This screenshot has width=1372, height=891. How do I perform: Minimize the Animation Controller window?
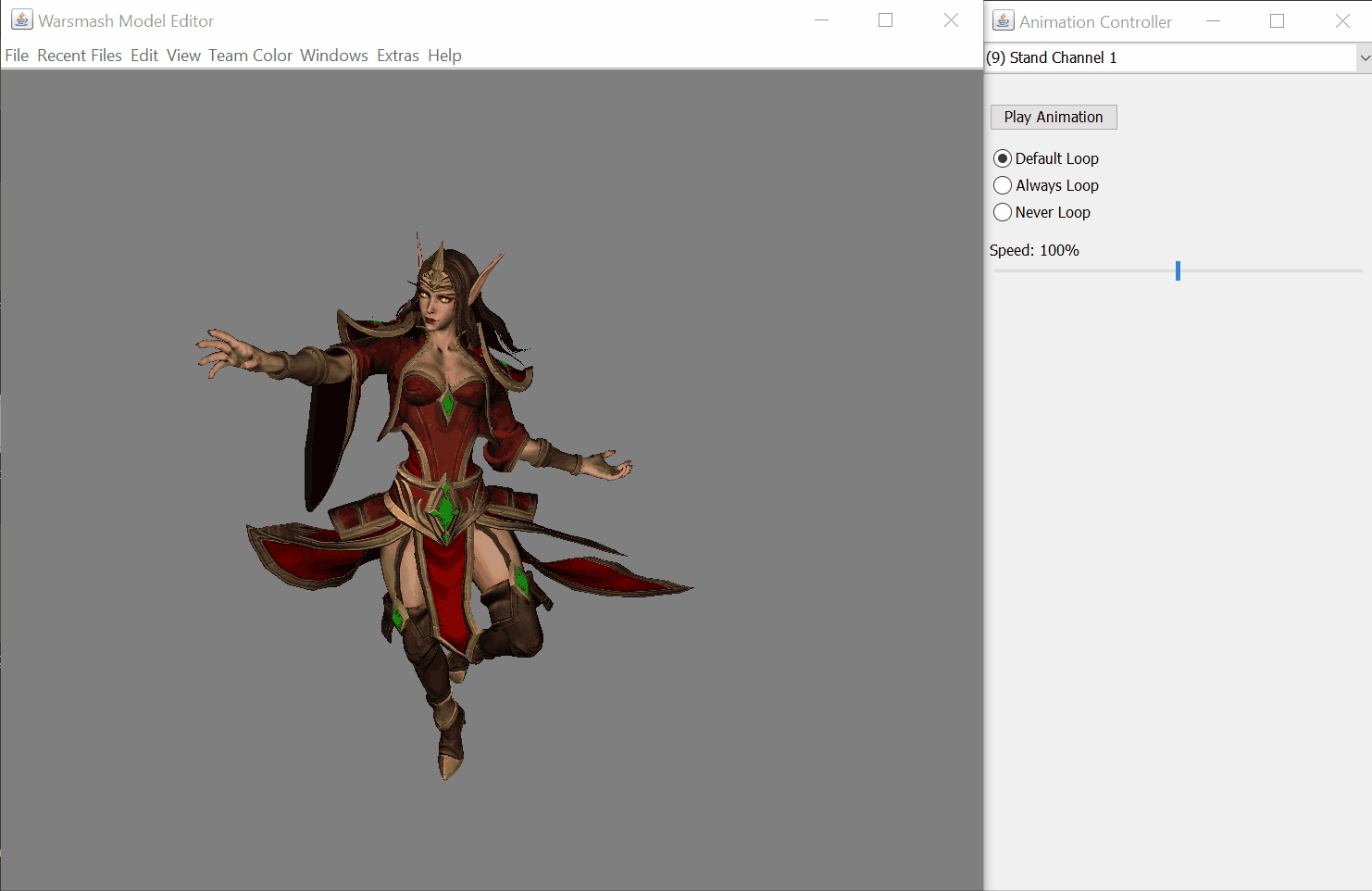(x=1213, y=20)
